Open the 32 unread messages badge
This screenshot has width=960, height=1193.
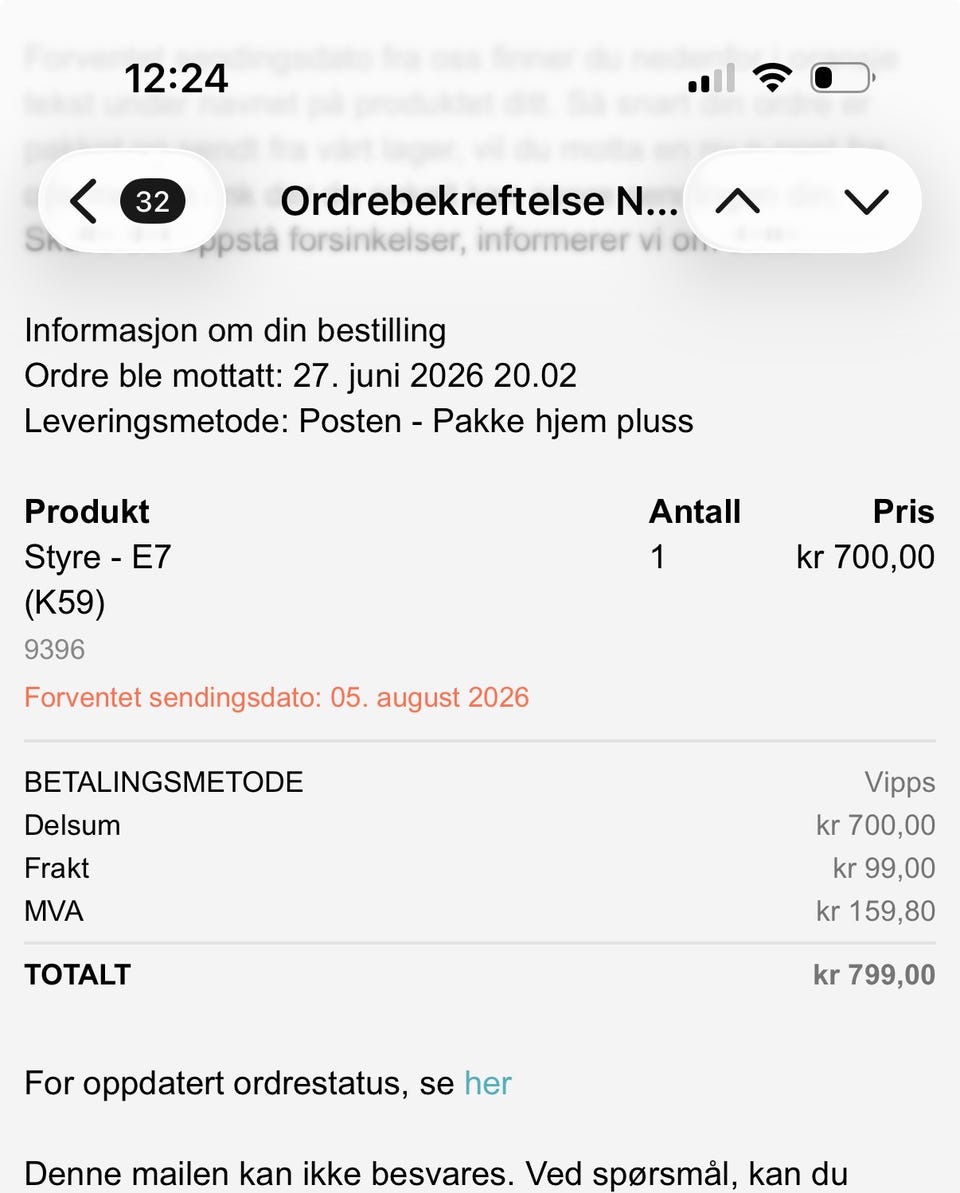(x=152, y=202)
